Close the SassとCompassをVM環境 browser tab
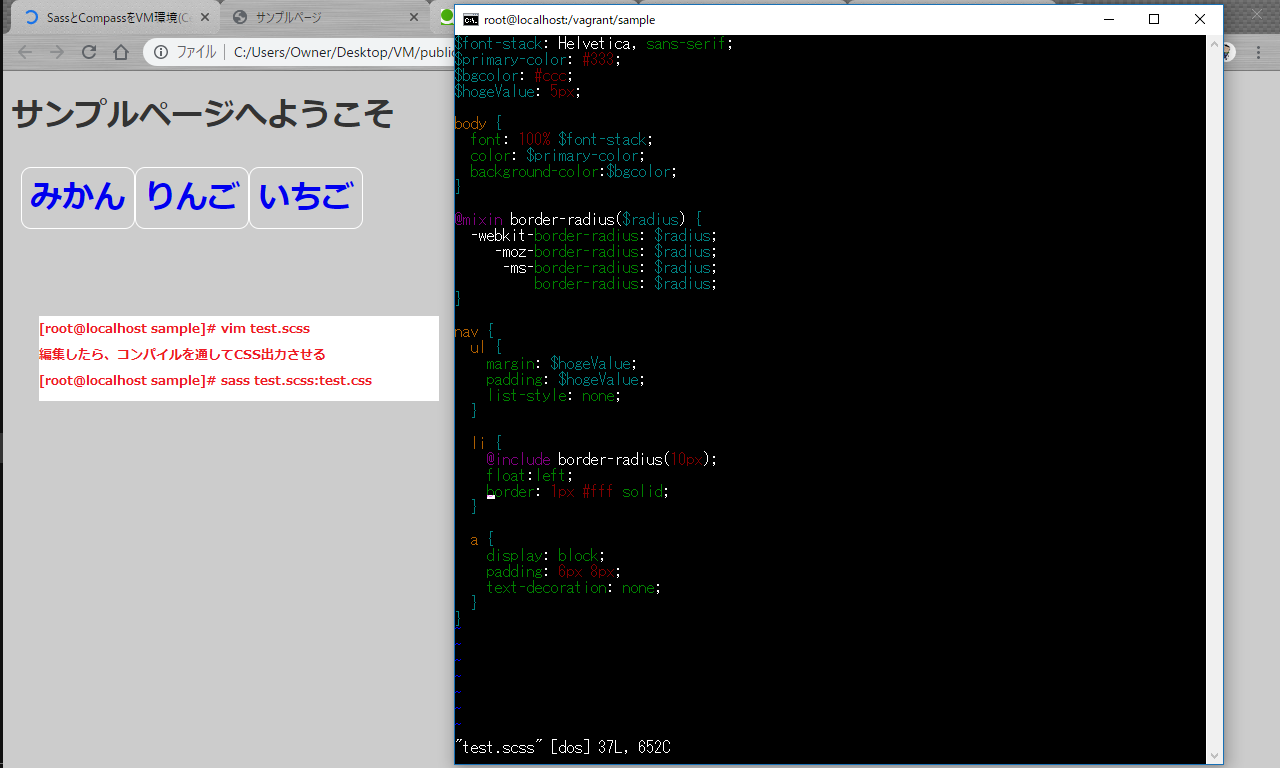The width and height of the screenshot is (1280, 770). 205,17
